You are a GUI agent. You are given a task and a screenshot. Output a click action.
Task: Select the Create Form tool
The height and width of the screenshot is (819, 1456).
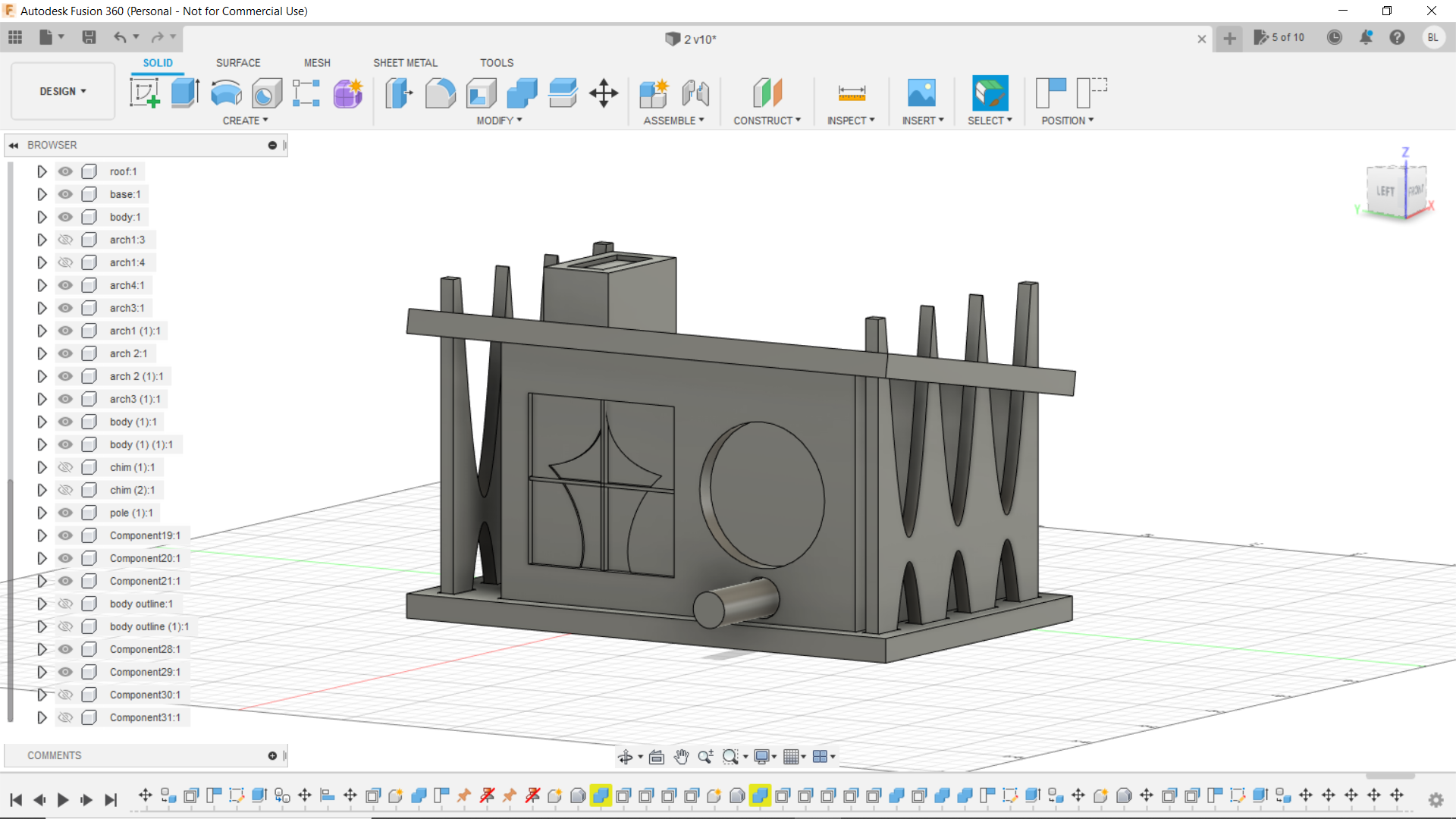[x=348, y=93]
